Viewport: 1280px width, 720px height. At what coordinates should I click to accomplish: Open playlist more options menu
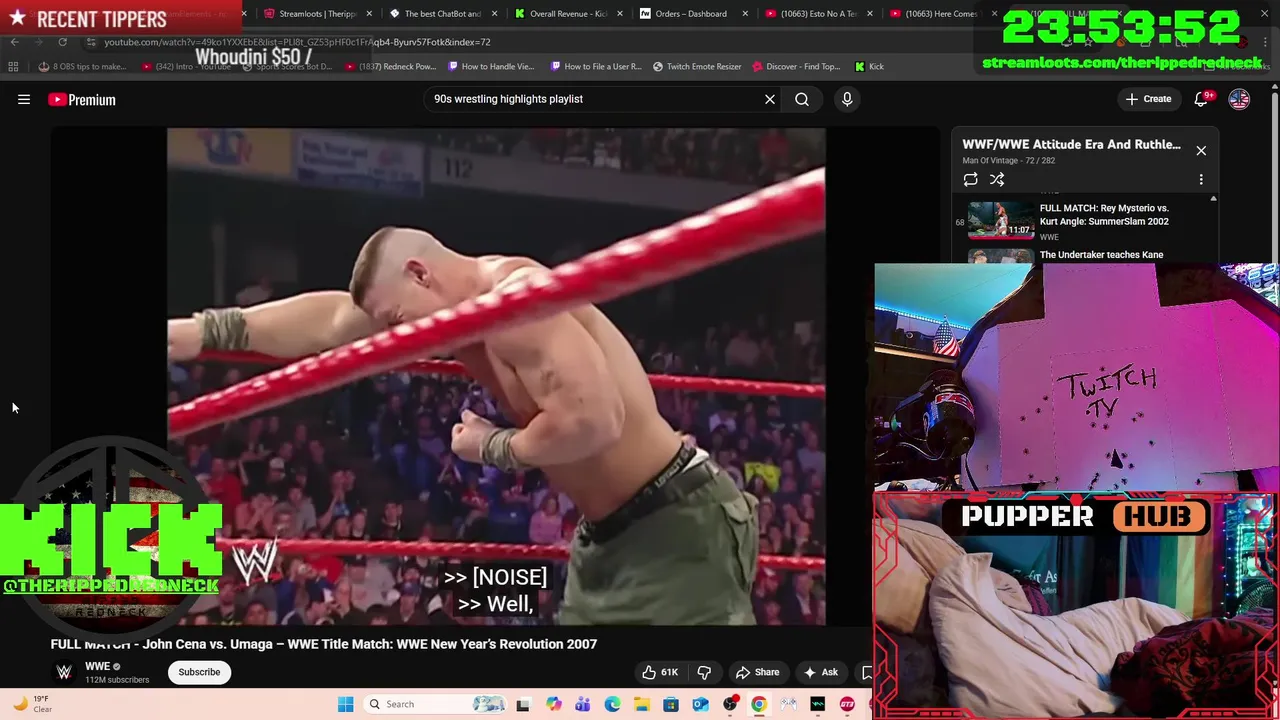[1201, 180]
